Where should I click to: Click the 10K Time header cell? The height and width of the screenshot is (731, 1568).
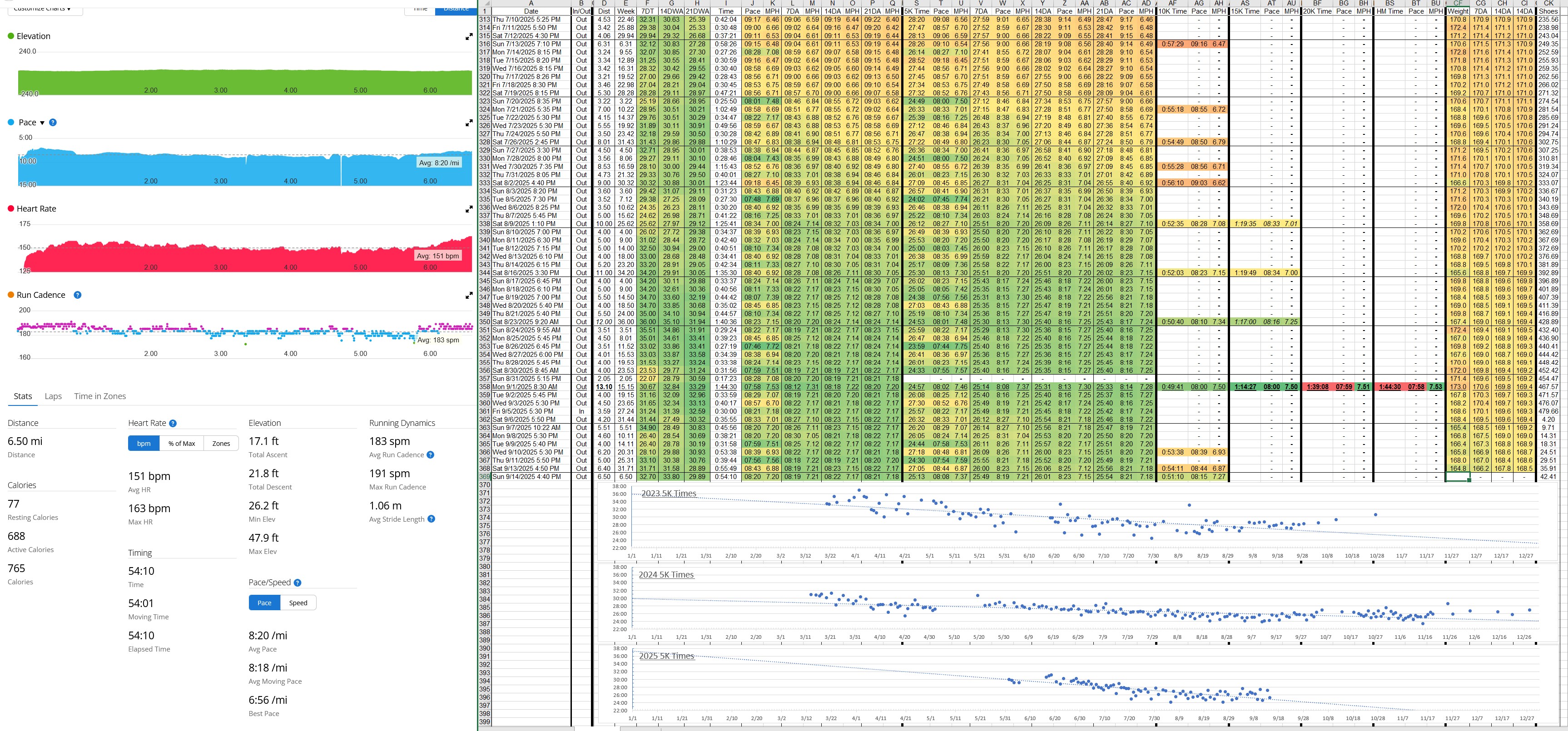click(1172, 11)
